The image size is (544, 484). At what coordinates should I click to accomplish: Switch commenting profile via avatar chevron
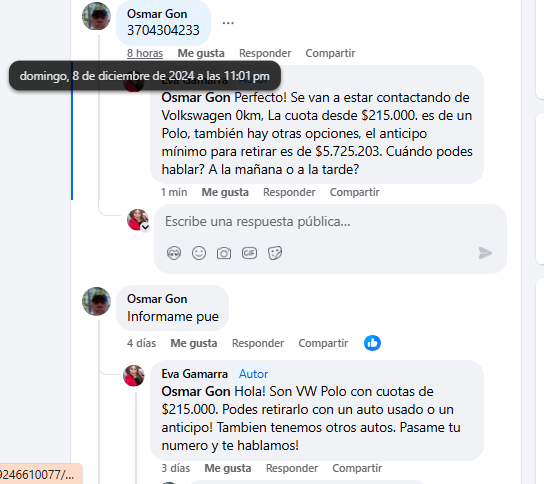tap(145, 227)
